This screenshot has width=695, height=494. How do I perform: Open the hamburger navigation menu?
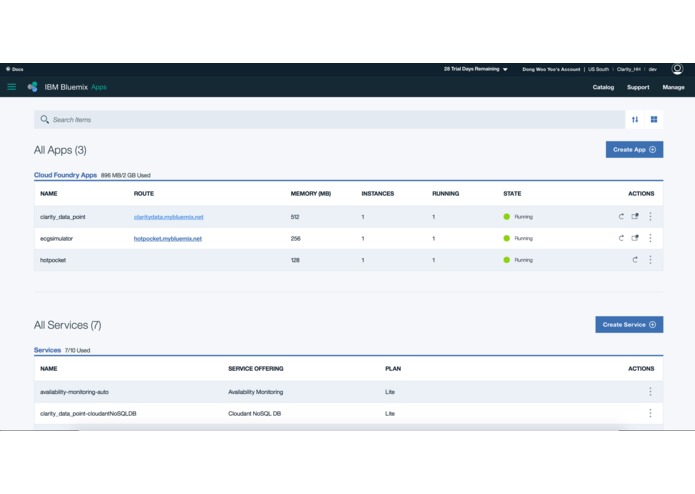[12, 87]
